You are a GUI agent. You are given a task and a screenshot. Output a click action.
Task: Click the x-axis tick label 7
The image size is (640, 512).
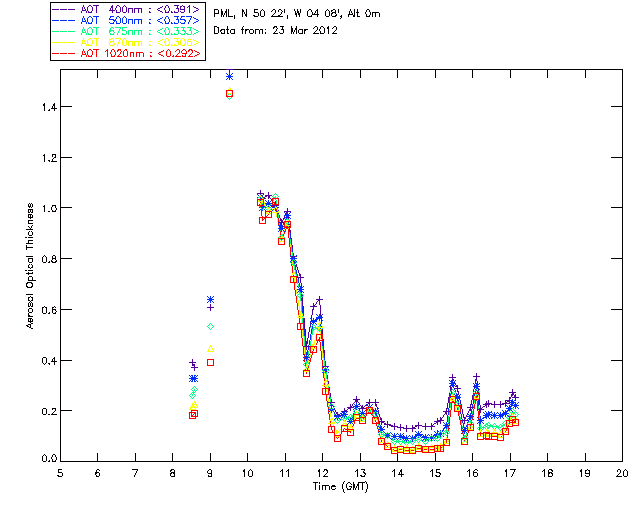click(x=135, y=473)
